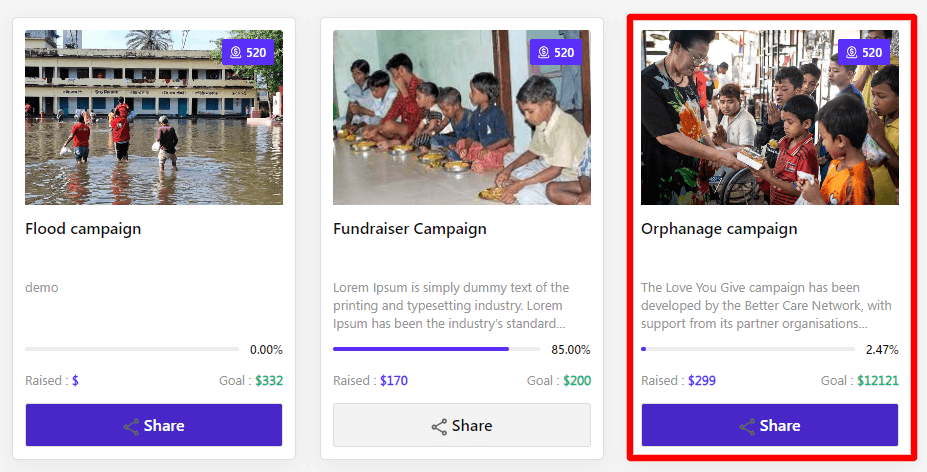This screenshot has height=472, width=927.
Task: Click the Fundraiser Campaign 85.00% progress bar
Action: tap(436, 349)
